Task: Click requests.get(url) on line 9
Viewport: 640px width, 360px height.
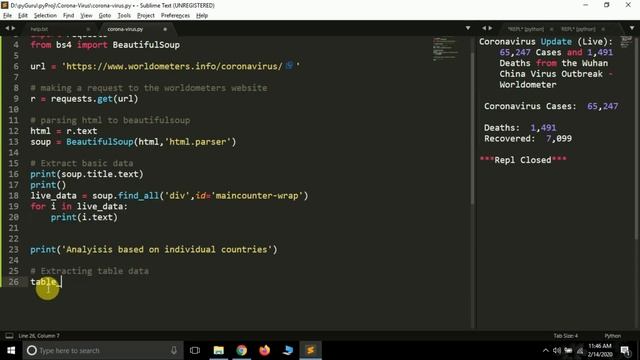Action: [94, 99]
